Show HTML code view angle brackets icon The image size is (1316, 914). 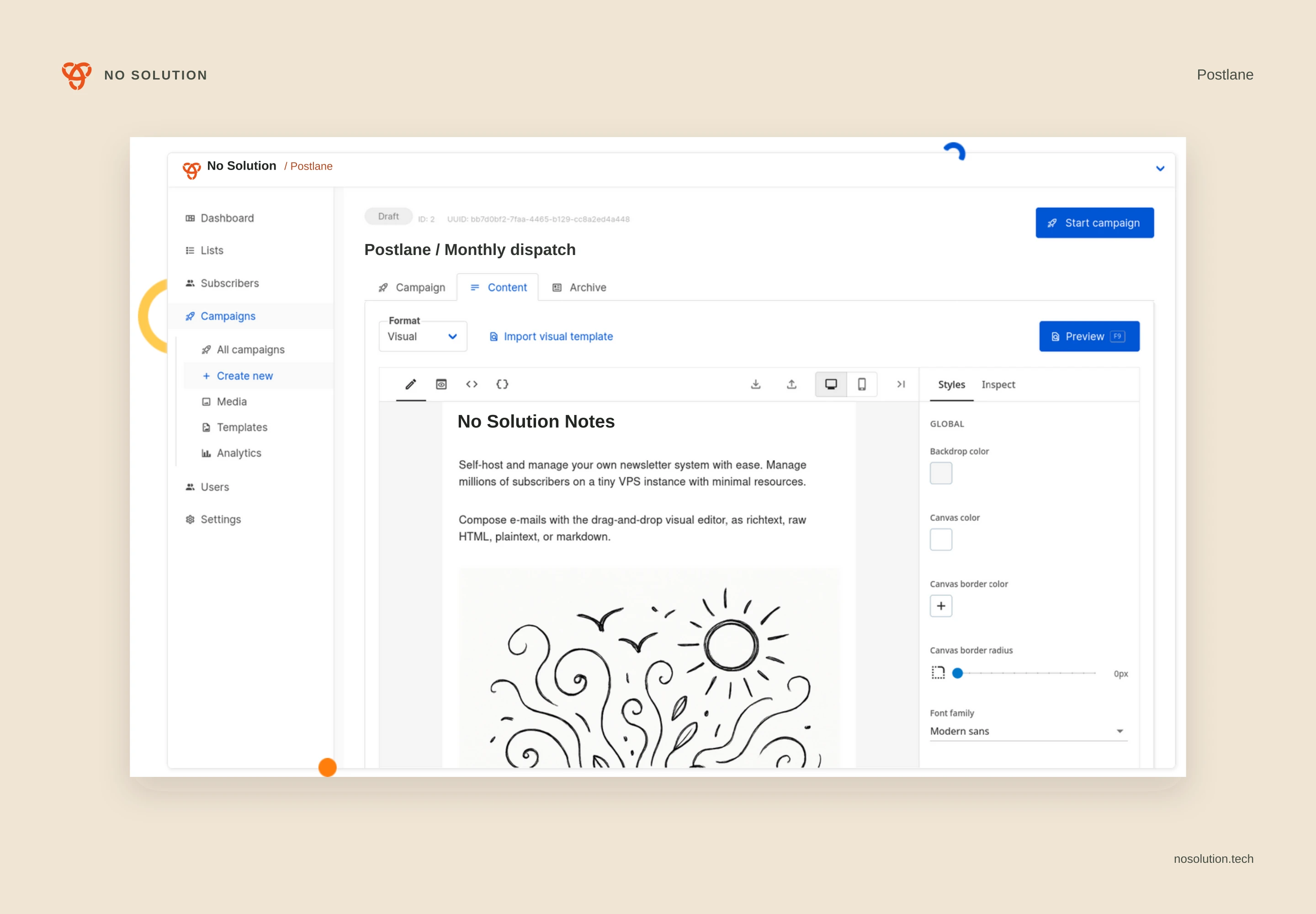pos(472,384)
